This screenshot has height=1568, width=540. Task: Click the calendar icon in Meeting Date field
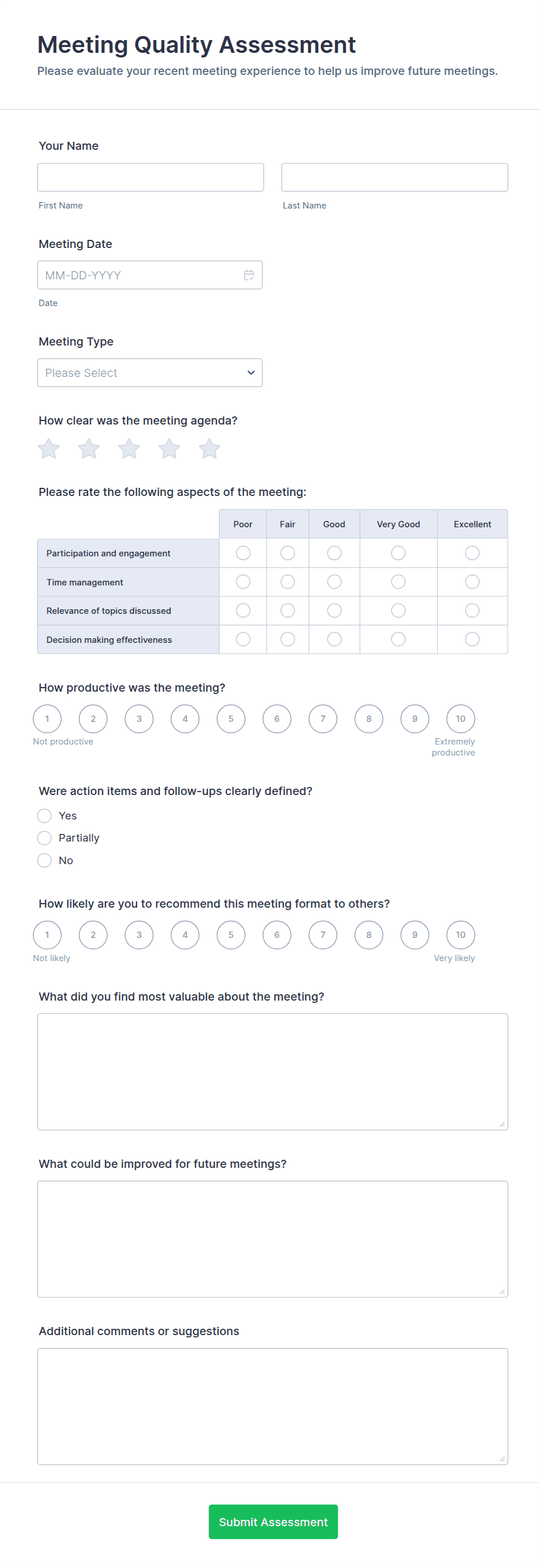coord(249,275)
